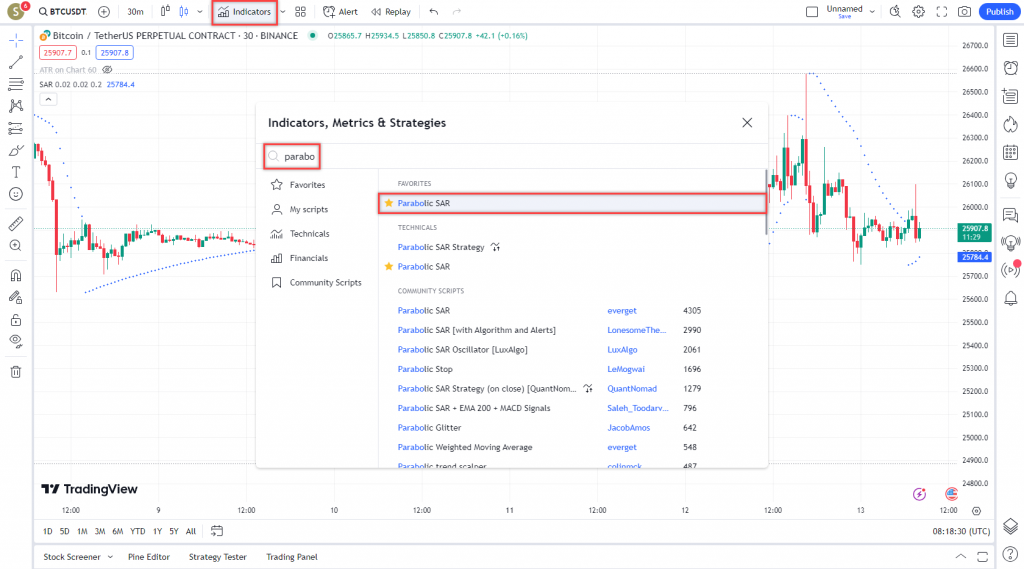This screenshot has width=1024, height=569.
Task: Select Community Scripts category
Action: (x=317, y=283)
